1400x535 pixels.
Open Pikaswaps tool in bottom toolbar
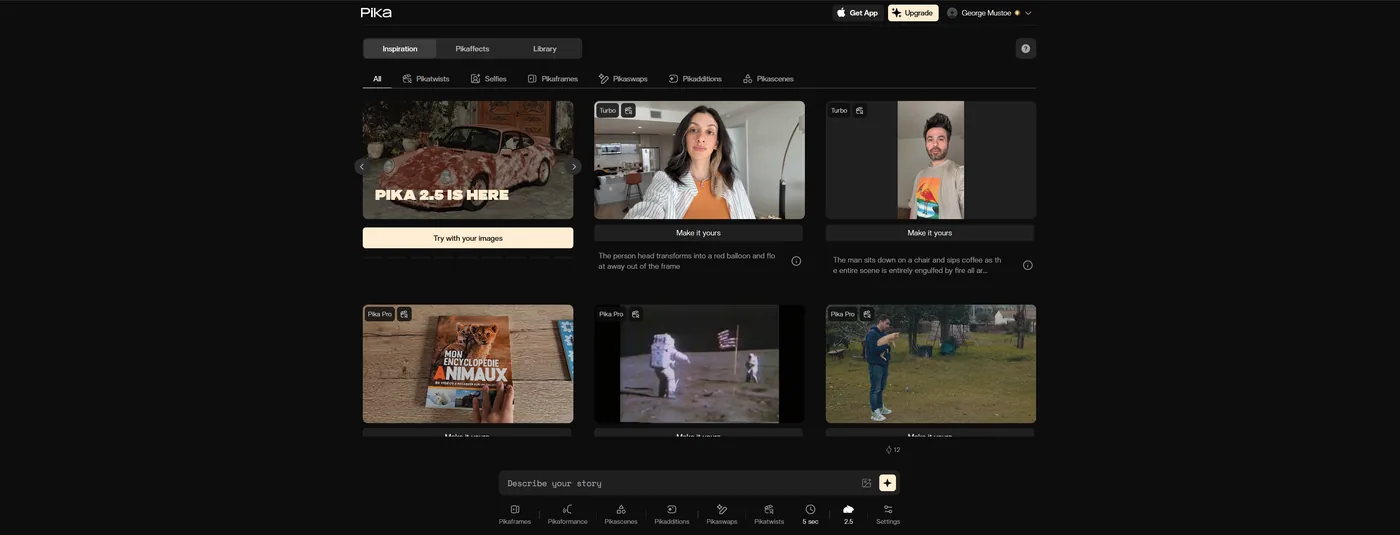722,514
